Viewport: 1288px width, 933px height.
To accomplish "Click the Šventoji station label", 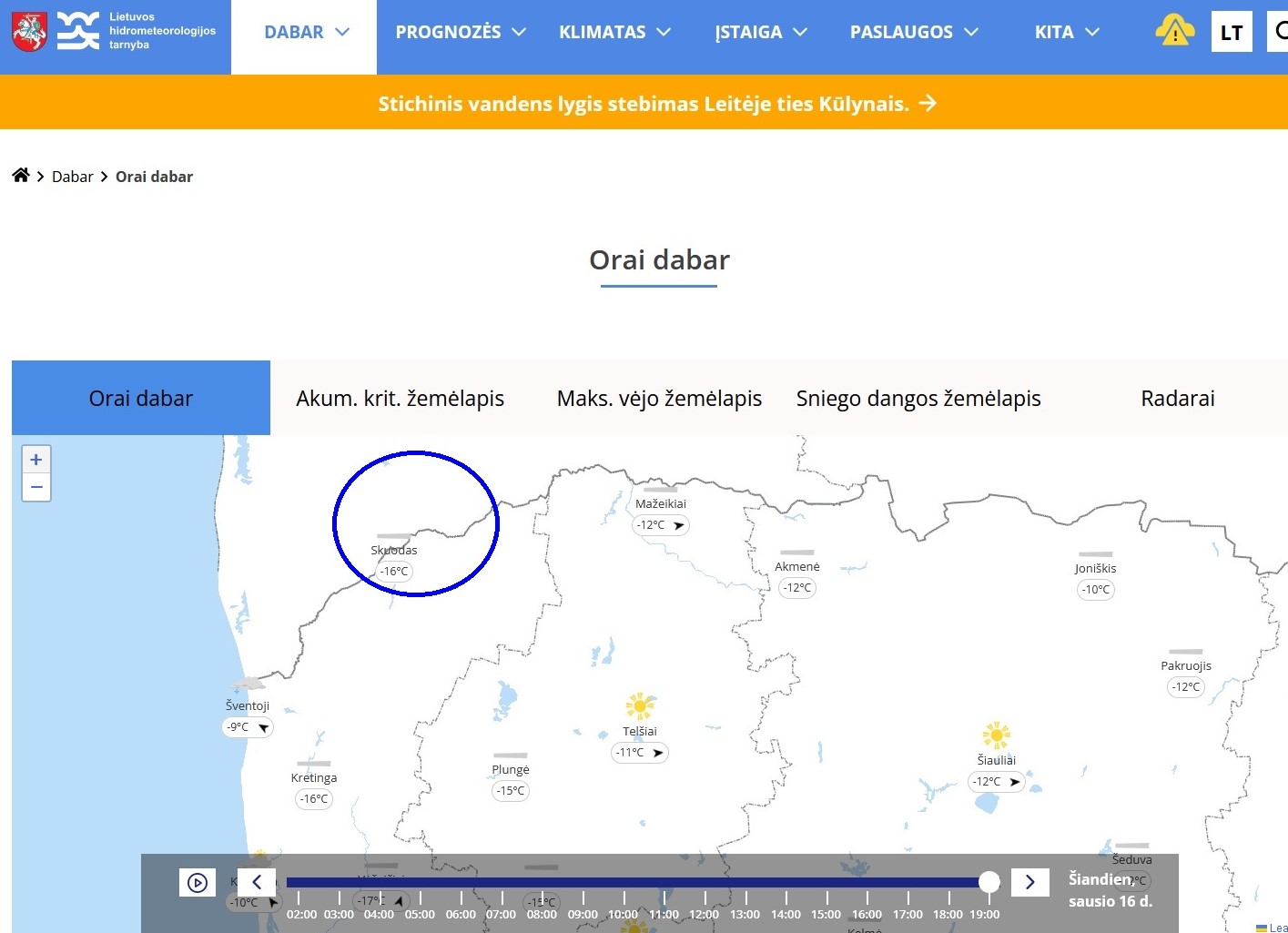I will tap(248, 705).
